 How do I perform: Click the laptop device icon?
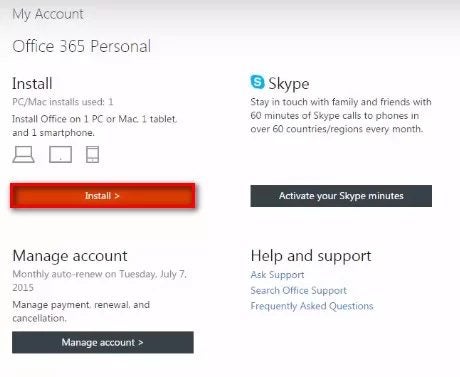click(x=23, y=154)
